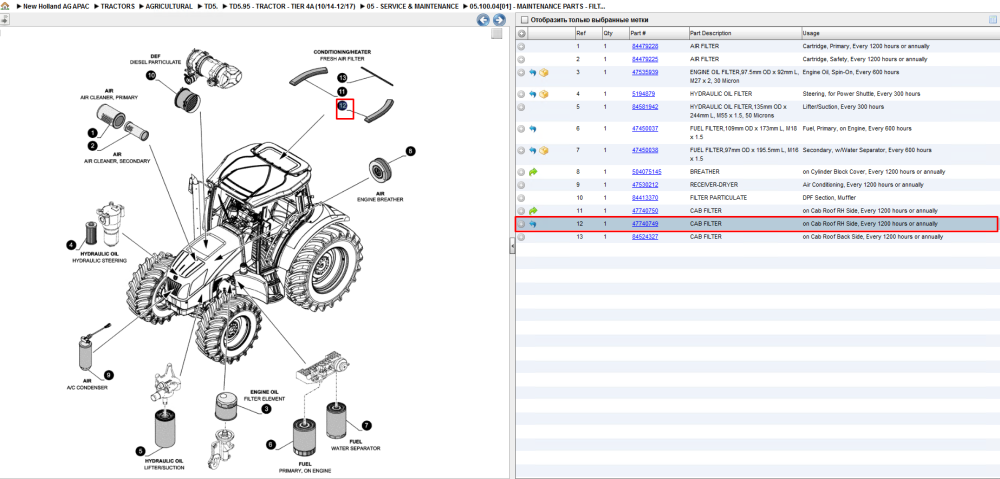Select callout 2 secondary air cleaner in diagram

click(92, 146)
